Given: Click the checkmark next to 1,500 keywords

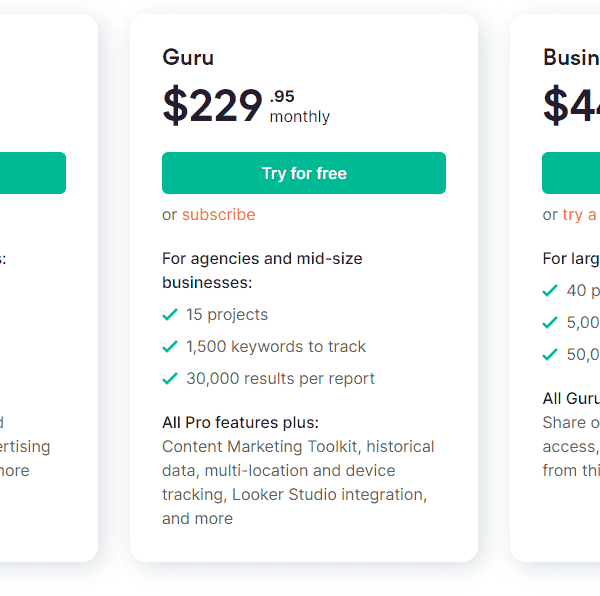Looking at the screenshot, I should click(170, 346).
